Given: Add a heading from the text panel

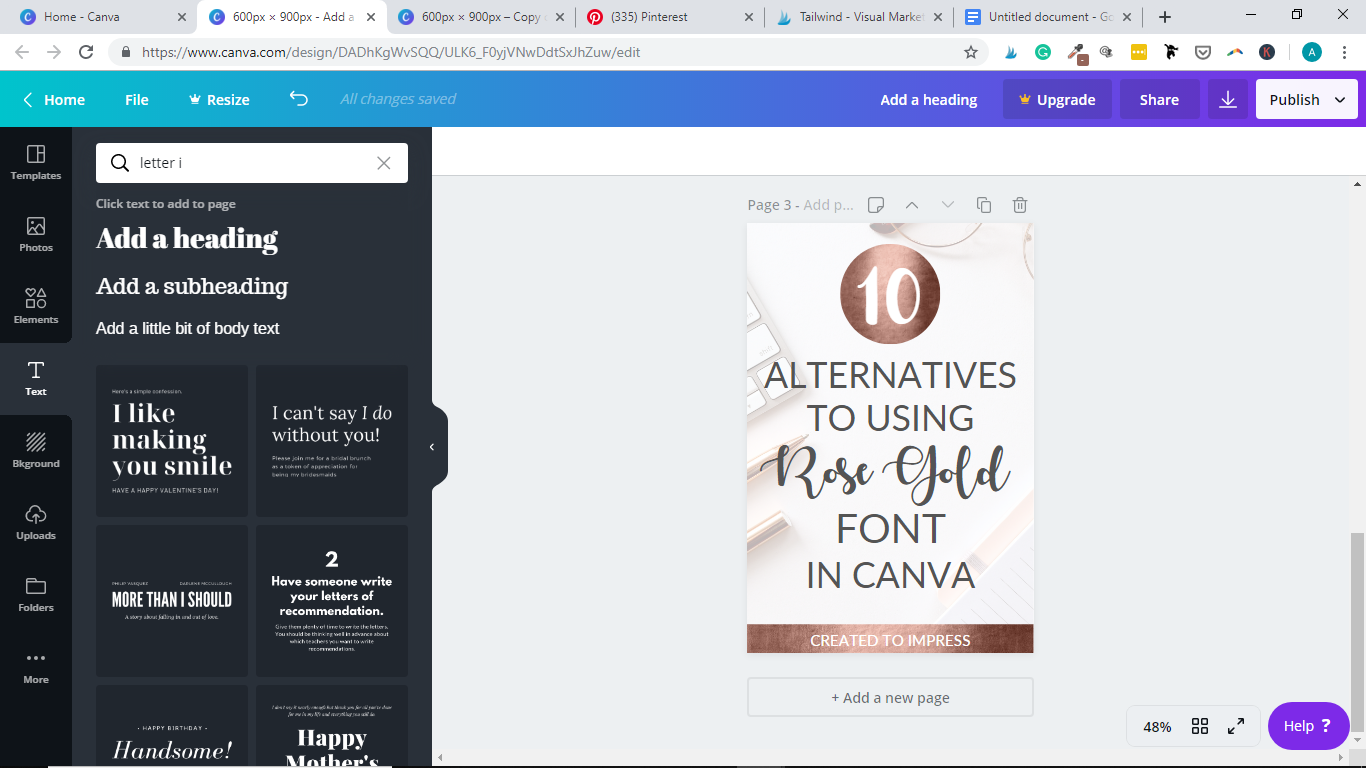Looking at the screenshot, I should [187, 238].
